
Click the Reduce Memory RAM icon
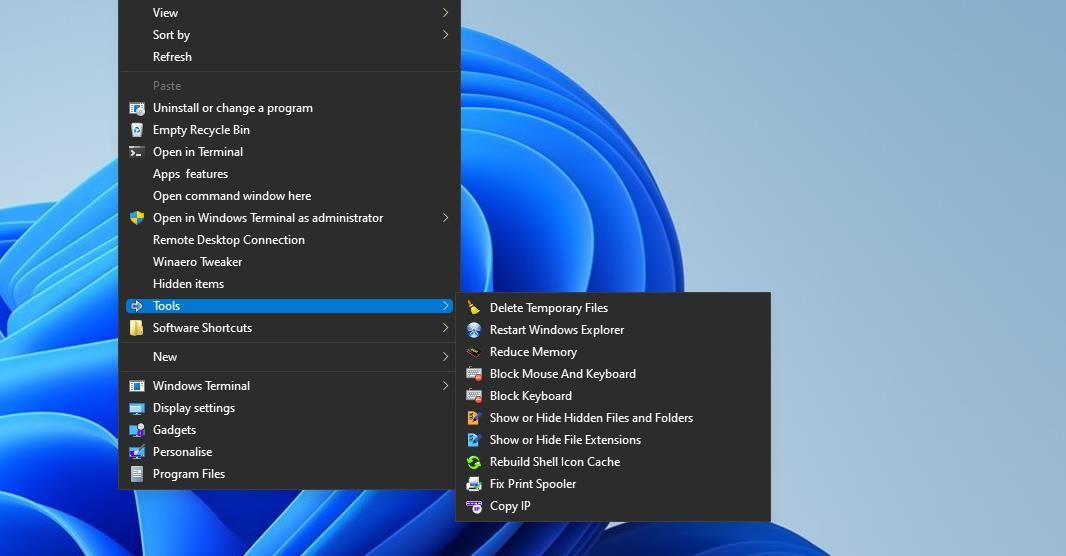pos(474,352)
